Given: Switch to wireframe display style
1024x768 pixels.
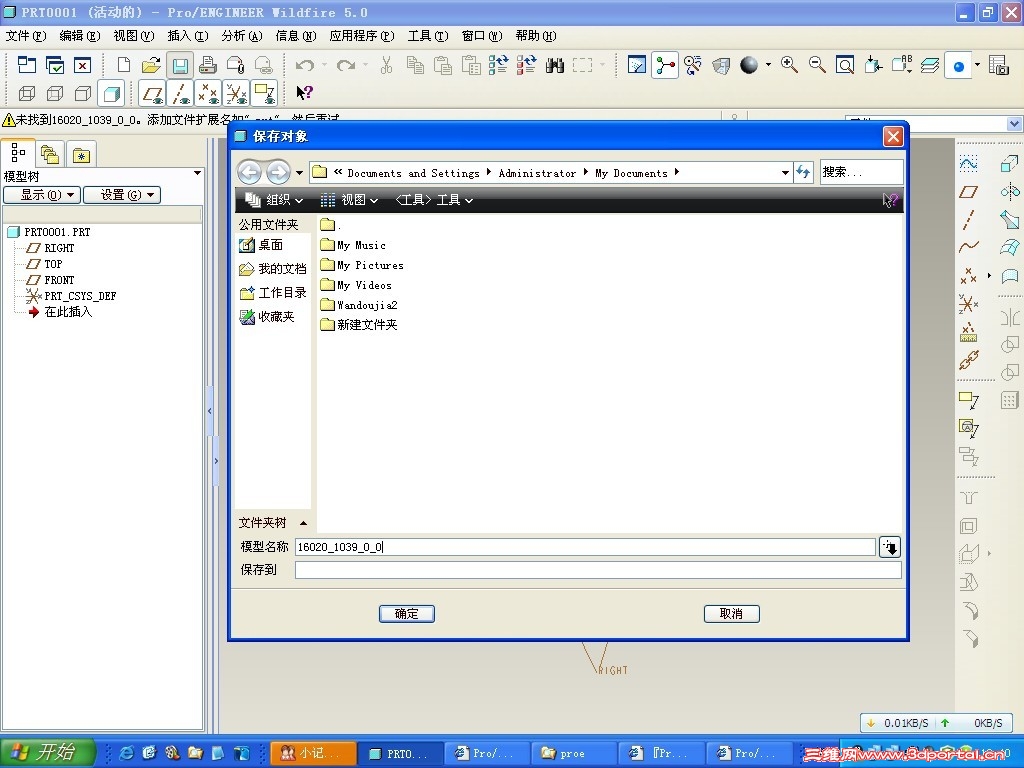Looking at the screenshot, I should point(27,93).
